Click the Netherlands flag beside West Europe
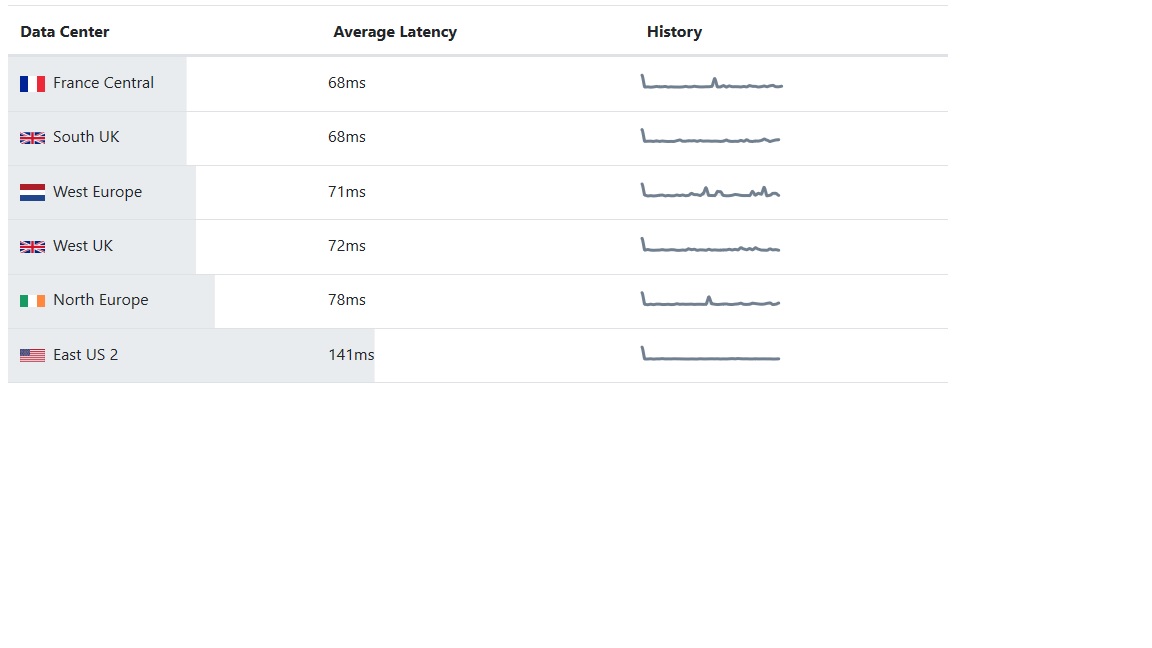This screenshot has width=1152, height=648. tap(32, 192)
